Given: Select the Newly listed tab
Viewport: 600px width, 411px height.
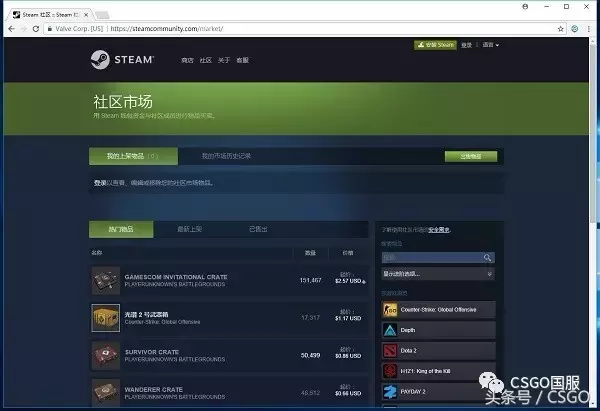Looking at the screenshot, I should point(189,229).
